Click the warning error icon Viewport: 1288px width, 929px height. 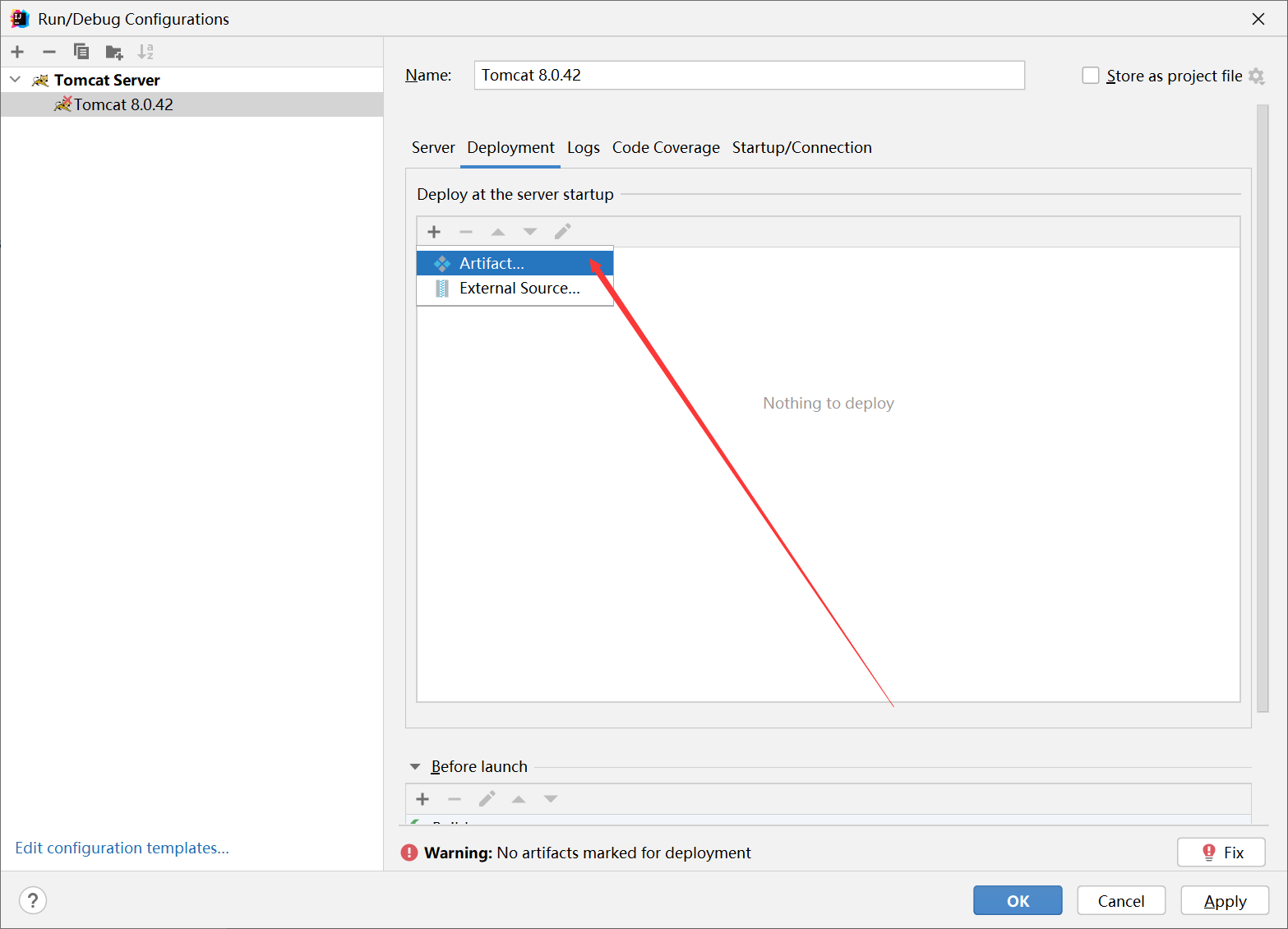[x=409, y=853]
